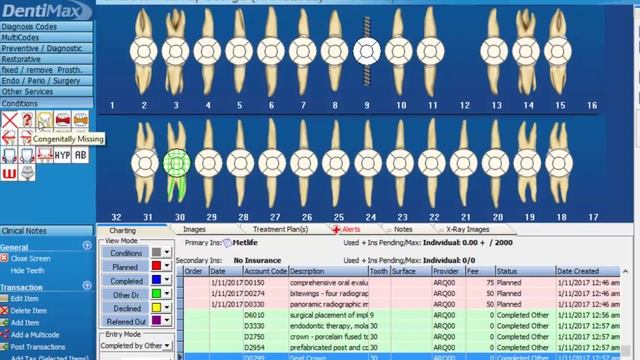The image size is (640, 360).
Task: Toggle the Referred Out view mode button
Action: (x=125, y=322)
